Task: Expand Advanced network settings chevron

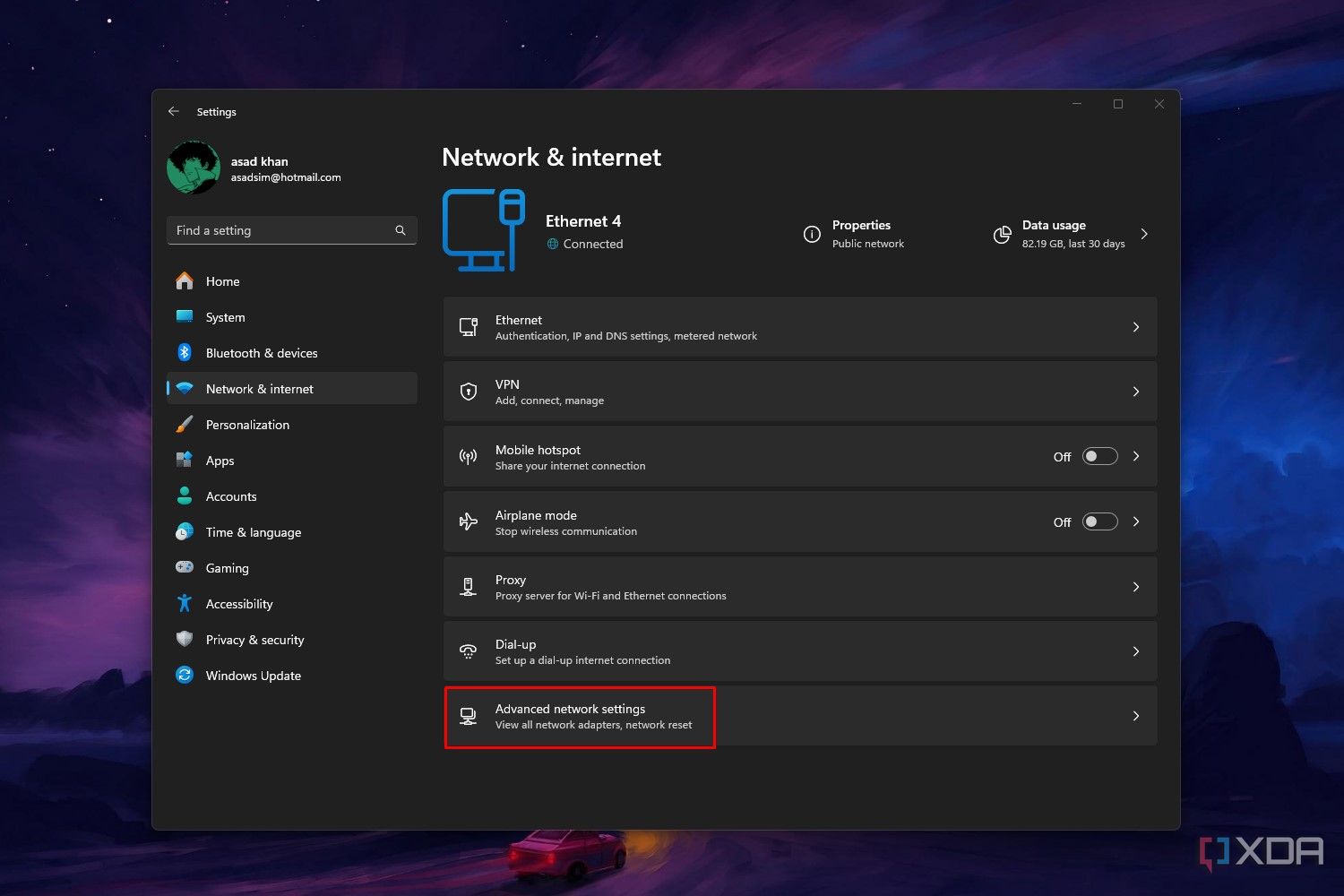Action: click(1136, 716)
